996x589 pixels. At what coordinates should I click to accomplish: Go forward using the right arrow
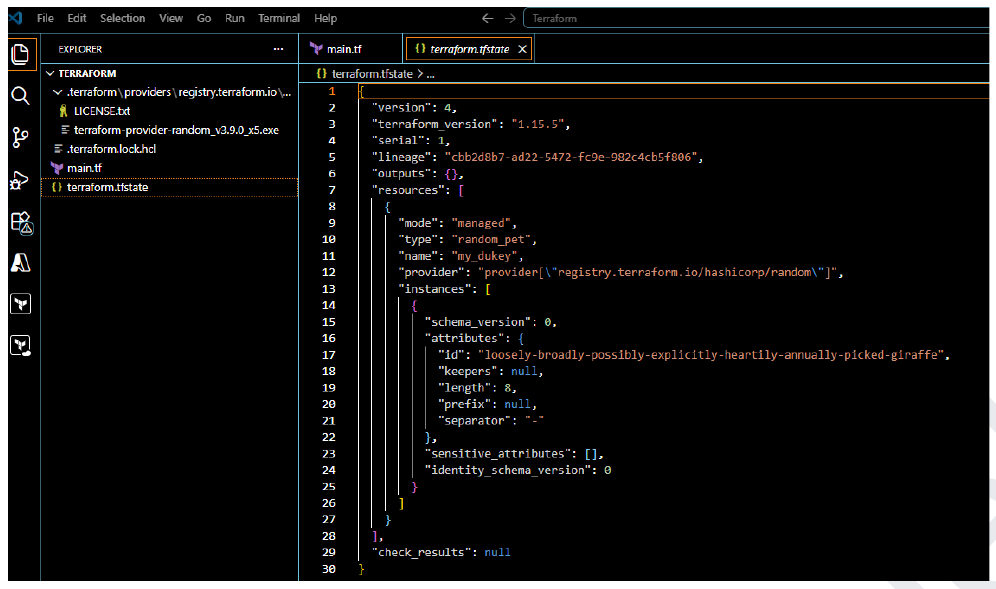(510, 18)
